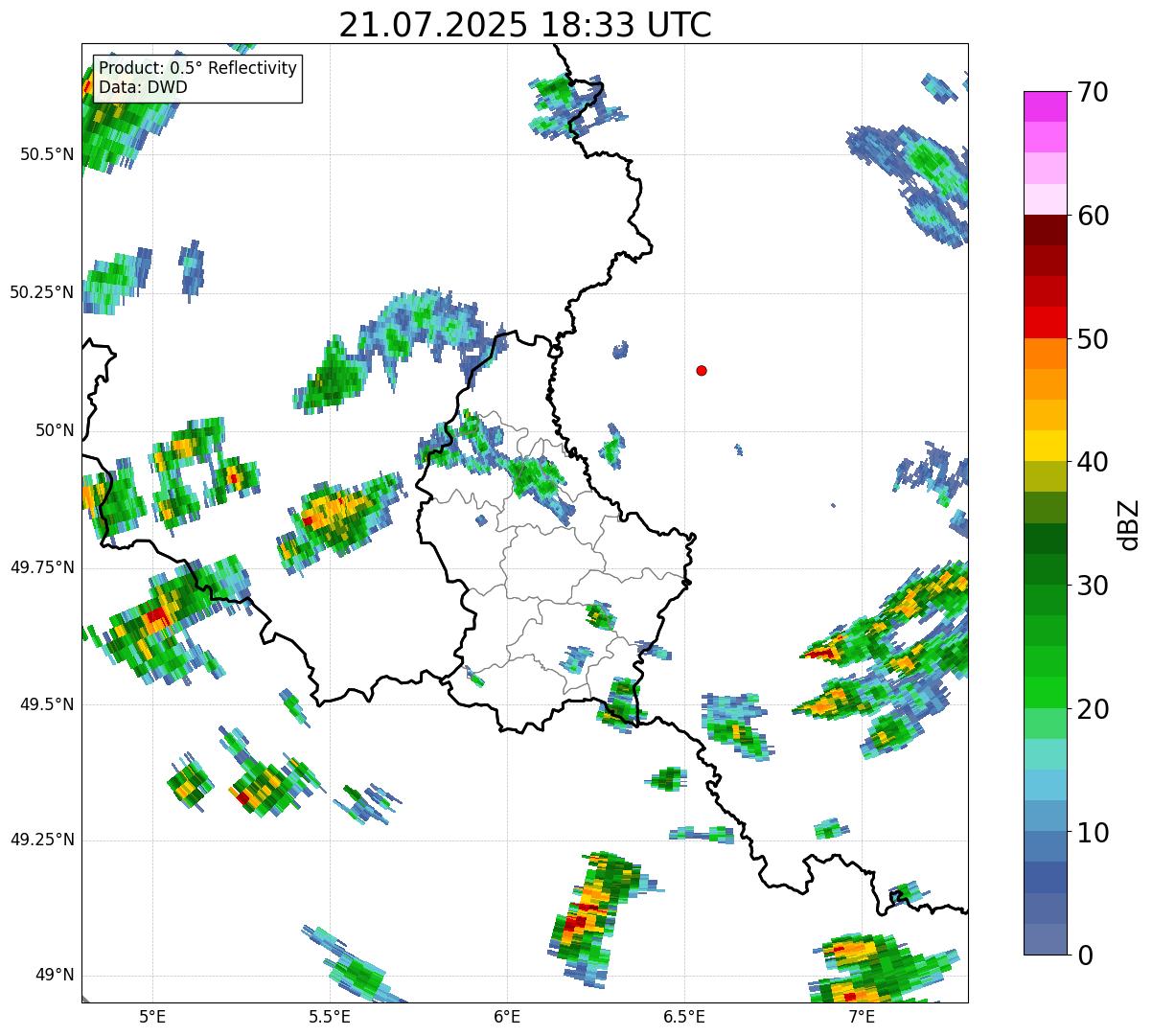The image size is (1152, 1036).
Task: Click the orange colorbar segment below 50
Action: tap(1046, 354)
